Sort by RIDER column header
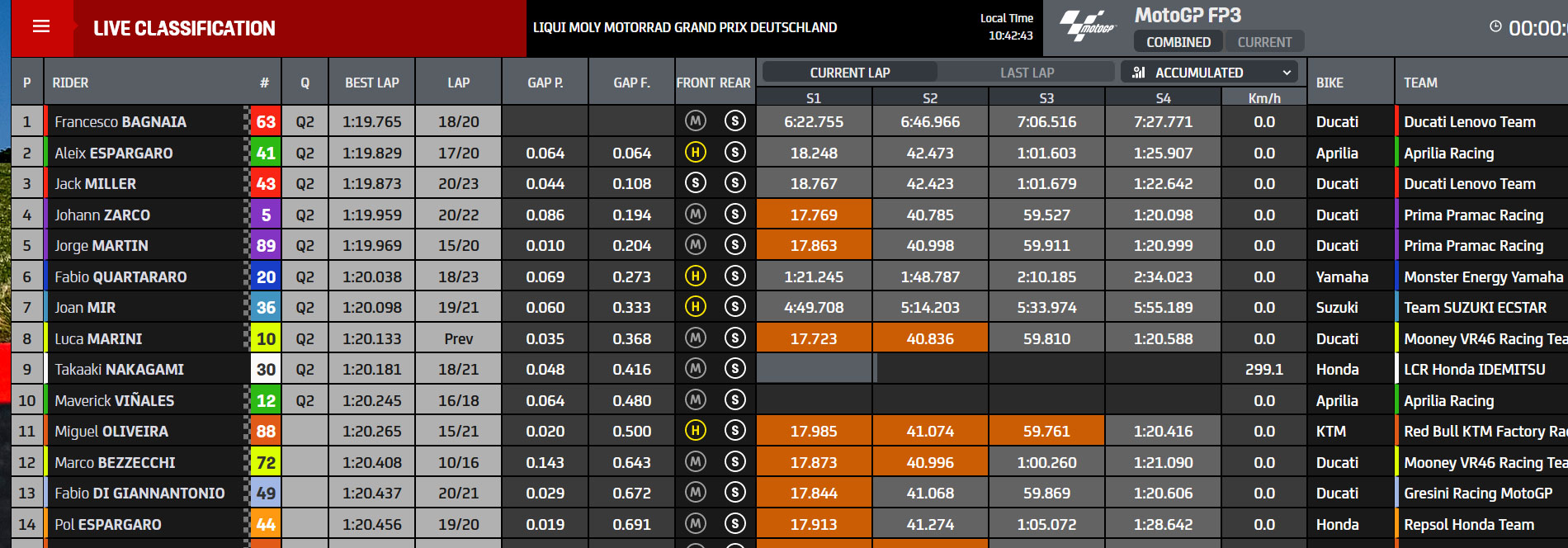The width and height of the screenshot is (1568, 548). click(x=70, y=83)
